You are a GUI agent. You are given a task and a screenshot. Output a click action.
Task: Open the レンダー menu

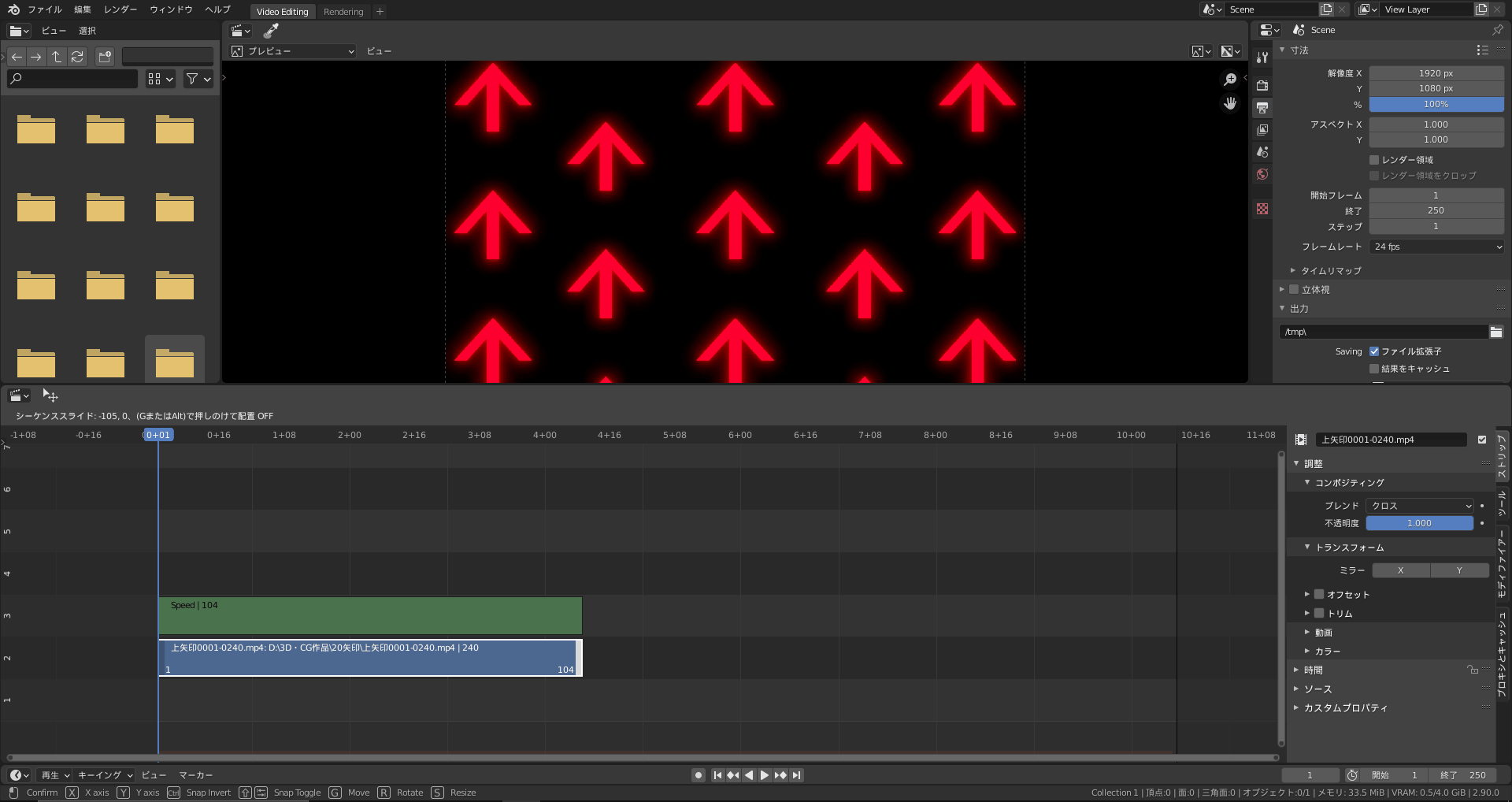(x=120, y=9)
